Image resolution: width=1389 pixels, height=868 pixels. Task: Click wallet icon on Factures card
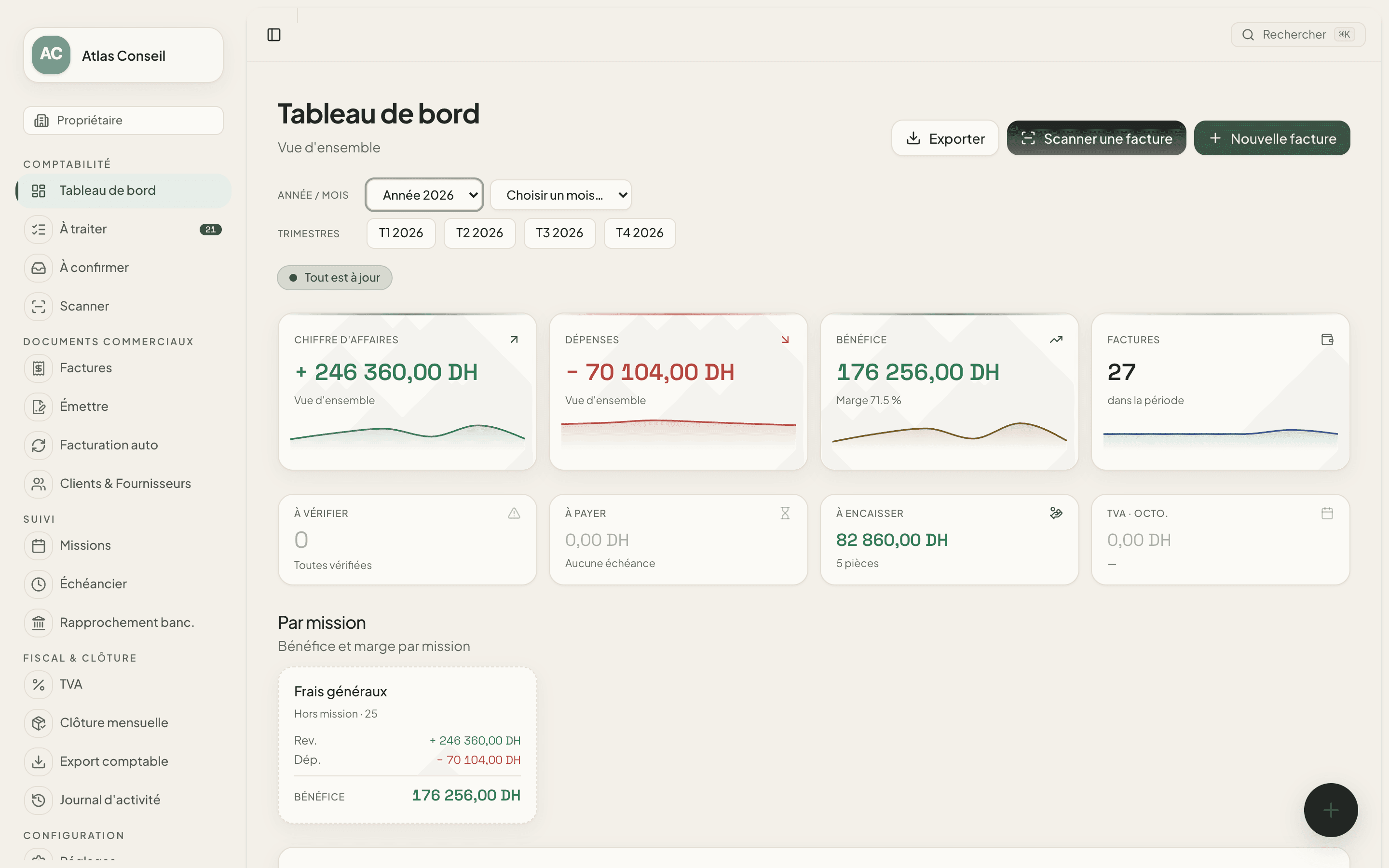(x=1327, y=340)
